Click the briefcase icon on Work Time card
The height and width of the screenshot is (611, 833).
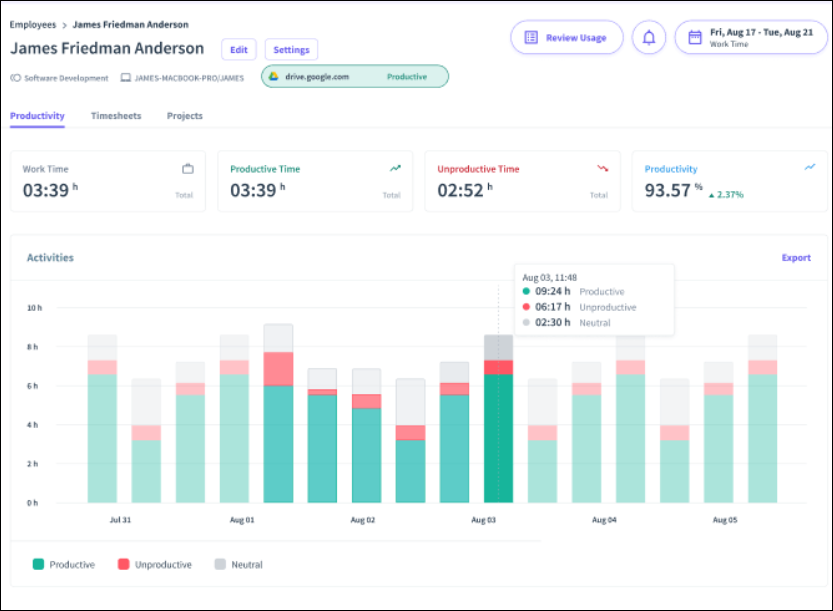(x=187, y=169)
